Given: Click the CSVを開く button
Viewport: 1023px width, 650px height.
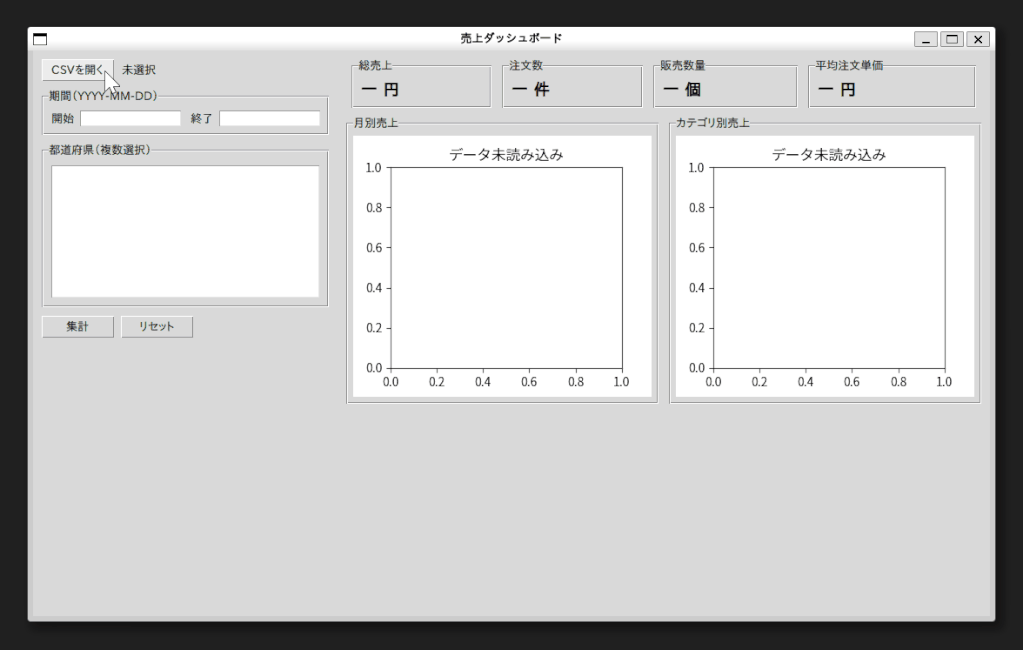Looking at the screenshot, I should [77, 70].
